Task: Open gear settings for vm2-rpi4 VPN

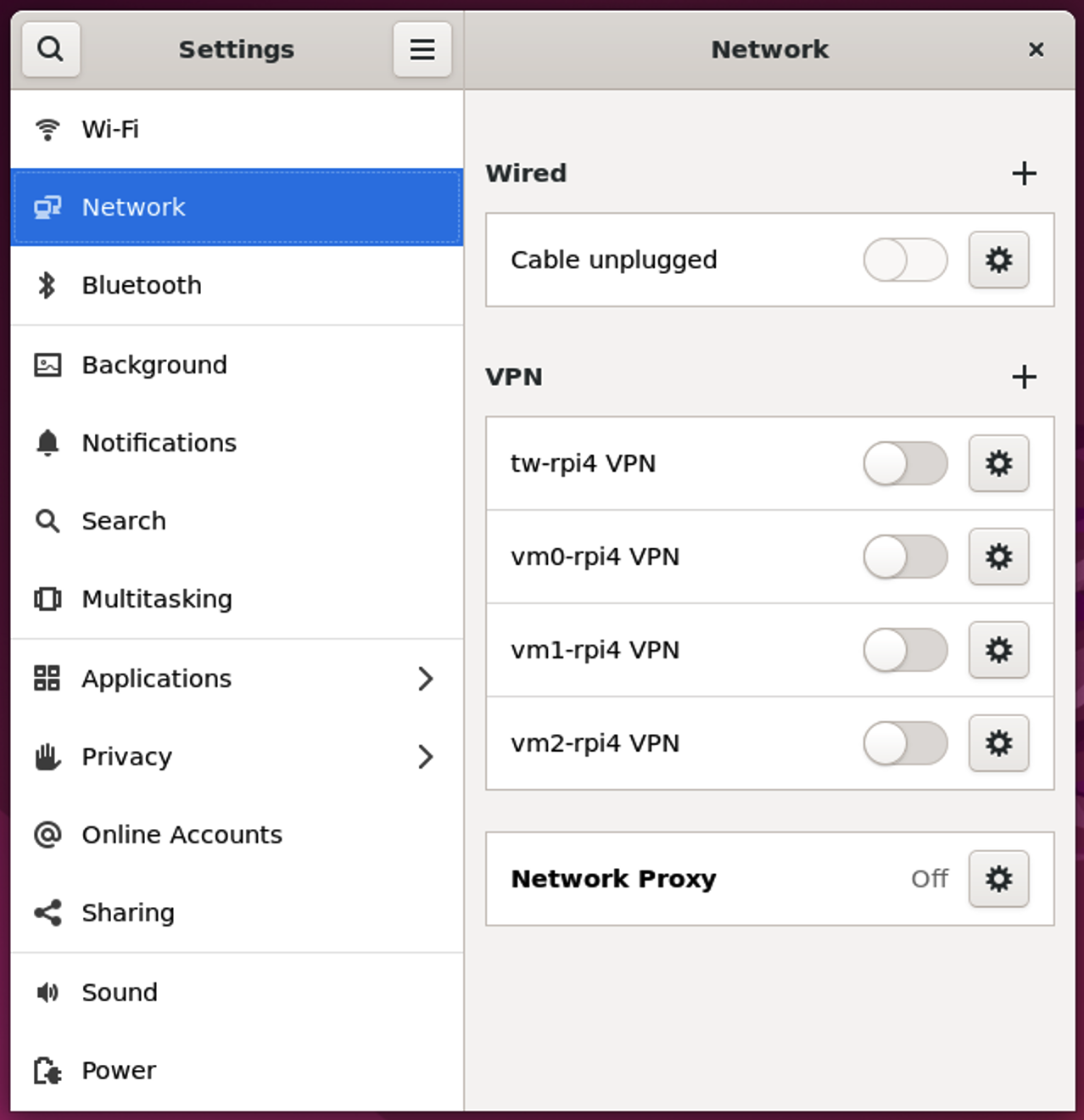Action: 998,743
